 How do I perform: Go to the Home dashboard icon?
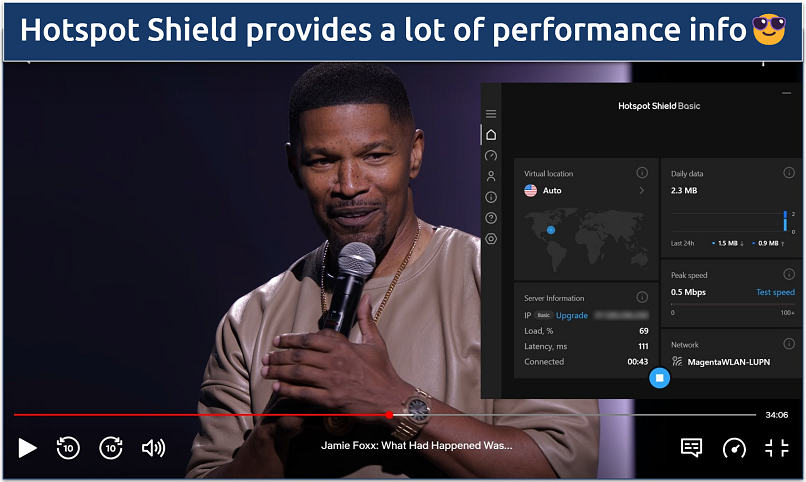[x=491, y=135]
